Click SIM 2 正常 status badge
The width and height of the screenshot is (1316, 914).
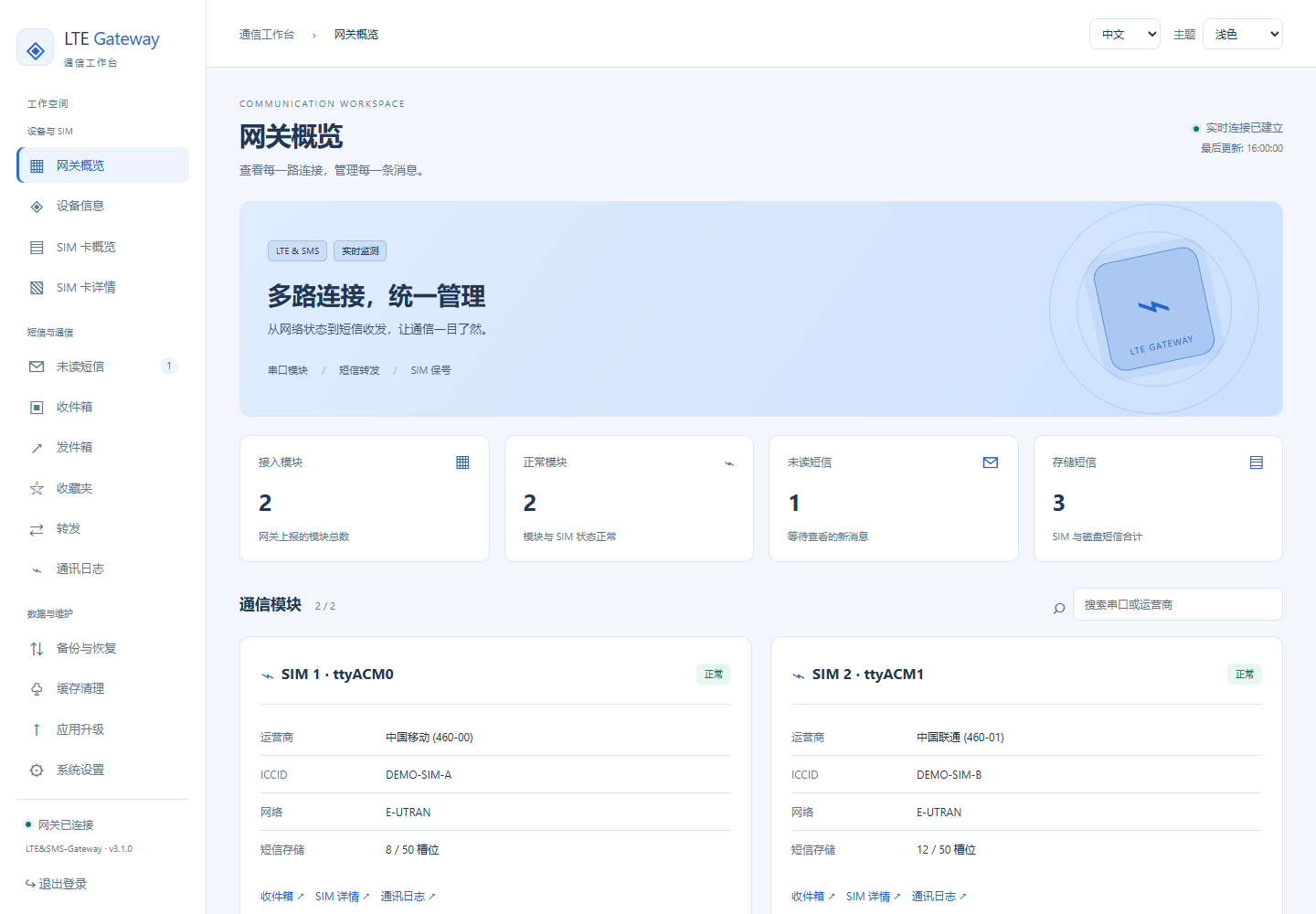[x=1245, y=675]
